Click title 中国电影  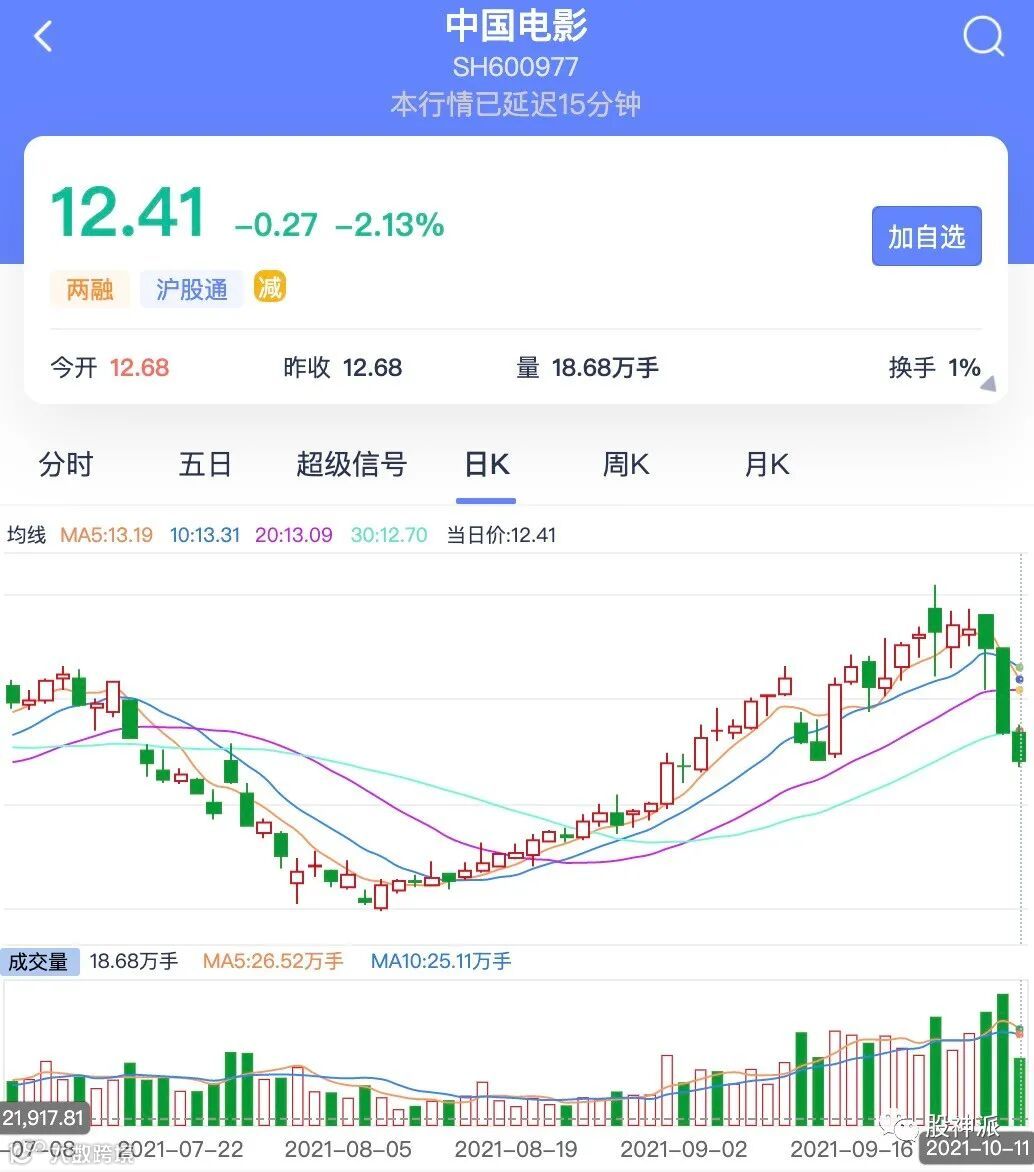516,25
